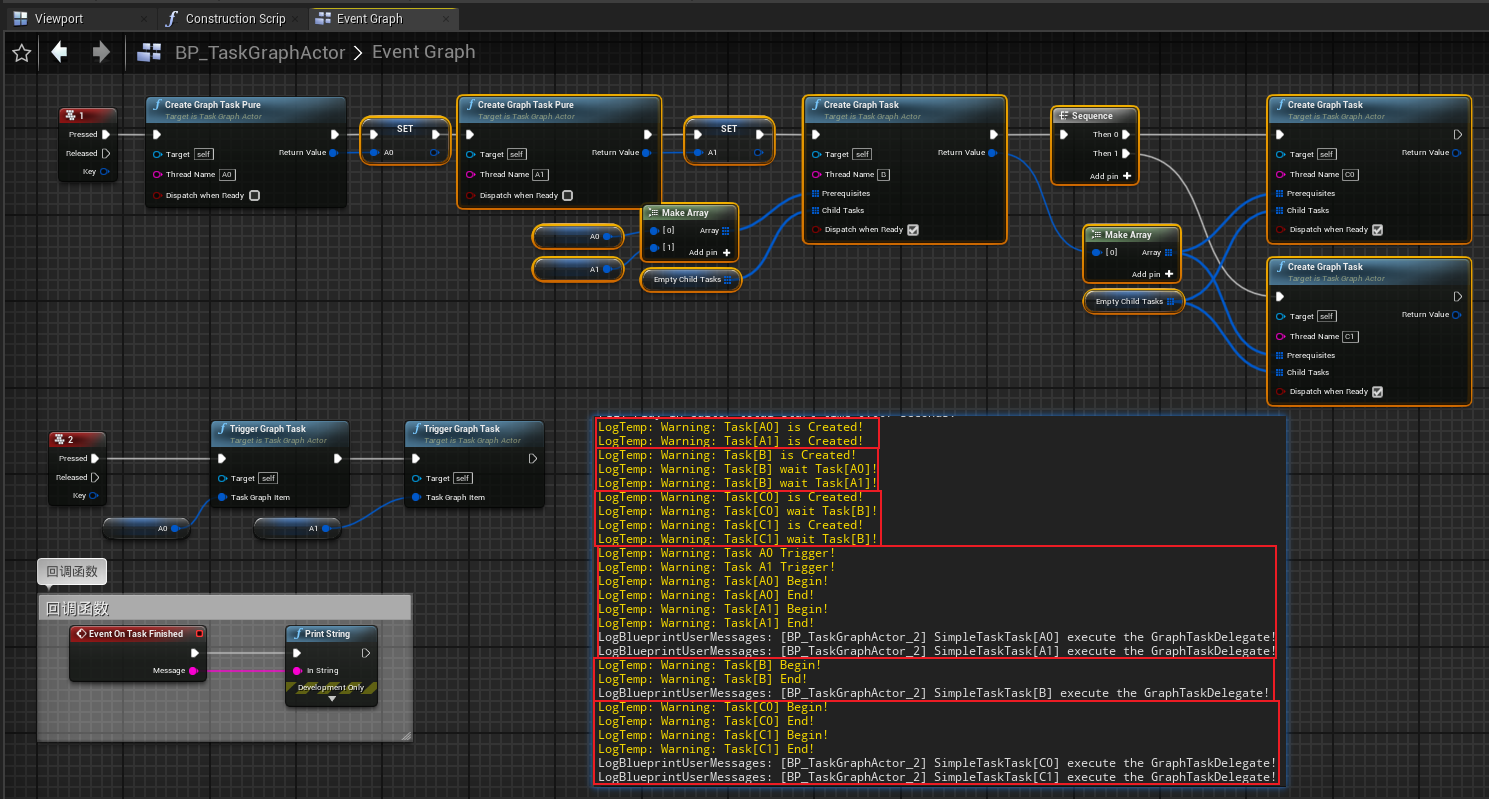Click the function icon on the Print String node

pos(300,632)
